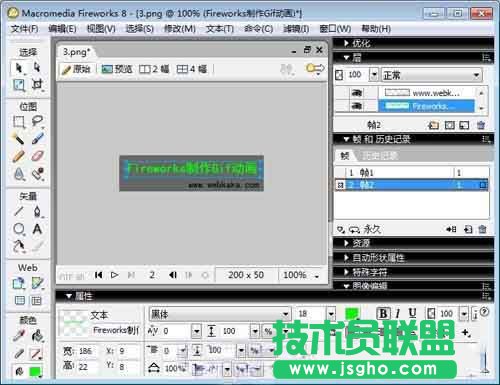Select the Slice web tool
Viewport: 500px width, 385px height.
[37, 283]
